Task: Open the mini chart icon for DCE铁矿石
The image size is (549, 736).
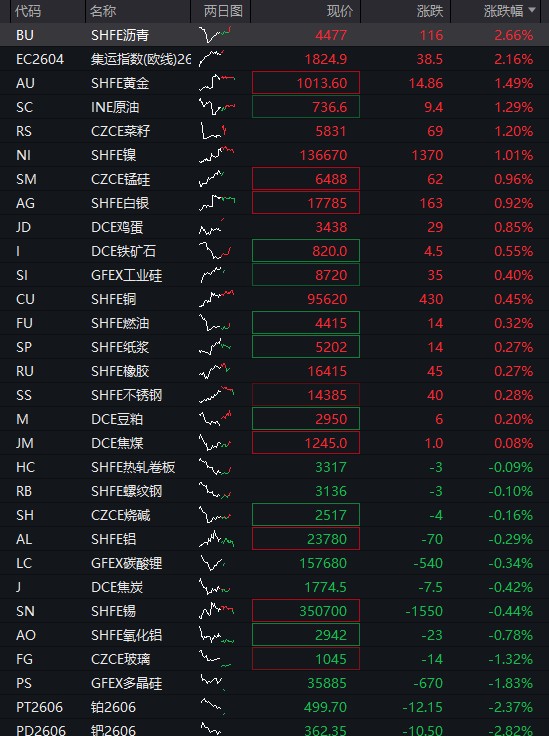Action: tap(215, 251)
